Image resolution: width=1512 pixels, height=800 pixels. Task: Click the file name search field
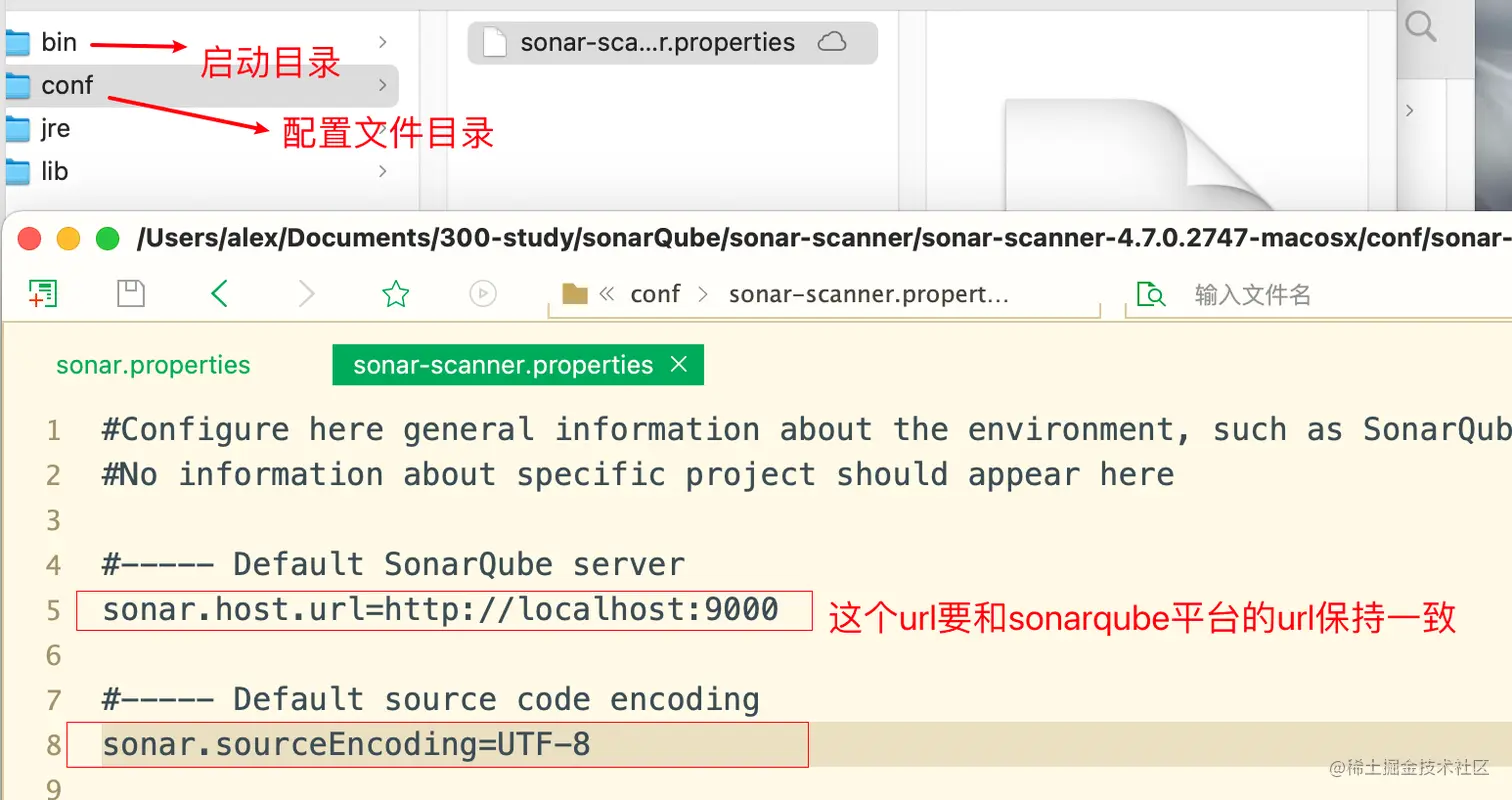coord(1300,294)
